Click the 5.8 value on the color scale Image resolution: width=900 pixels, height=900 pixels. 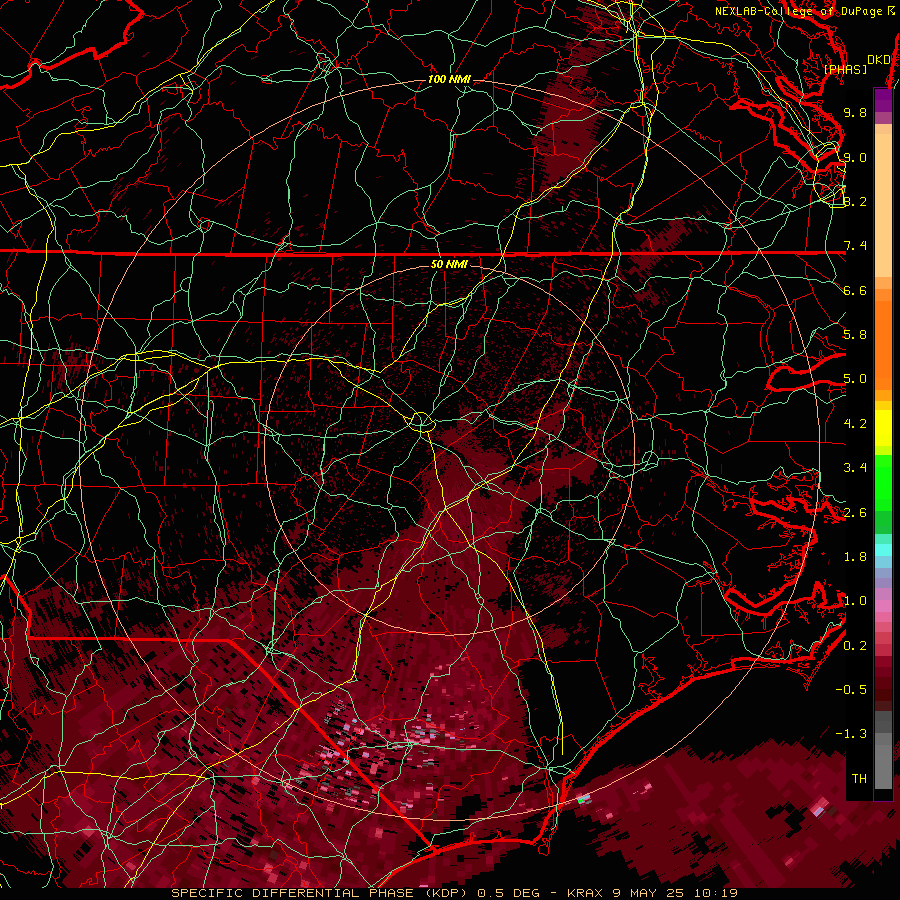855,335
